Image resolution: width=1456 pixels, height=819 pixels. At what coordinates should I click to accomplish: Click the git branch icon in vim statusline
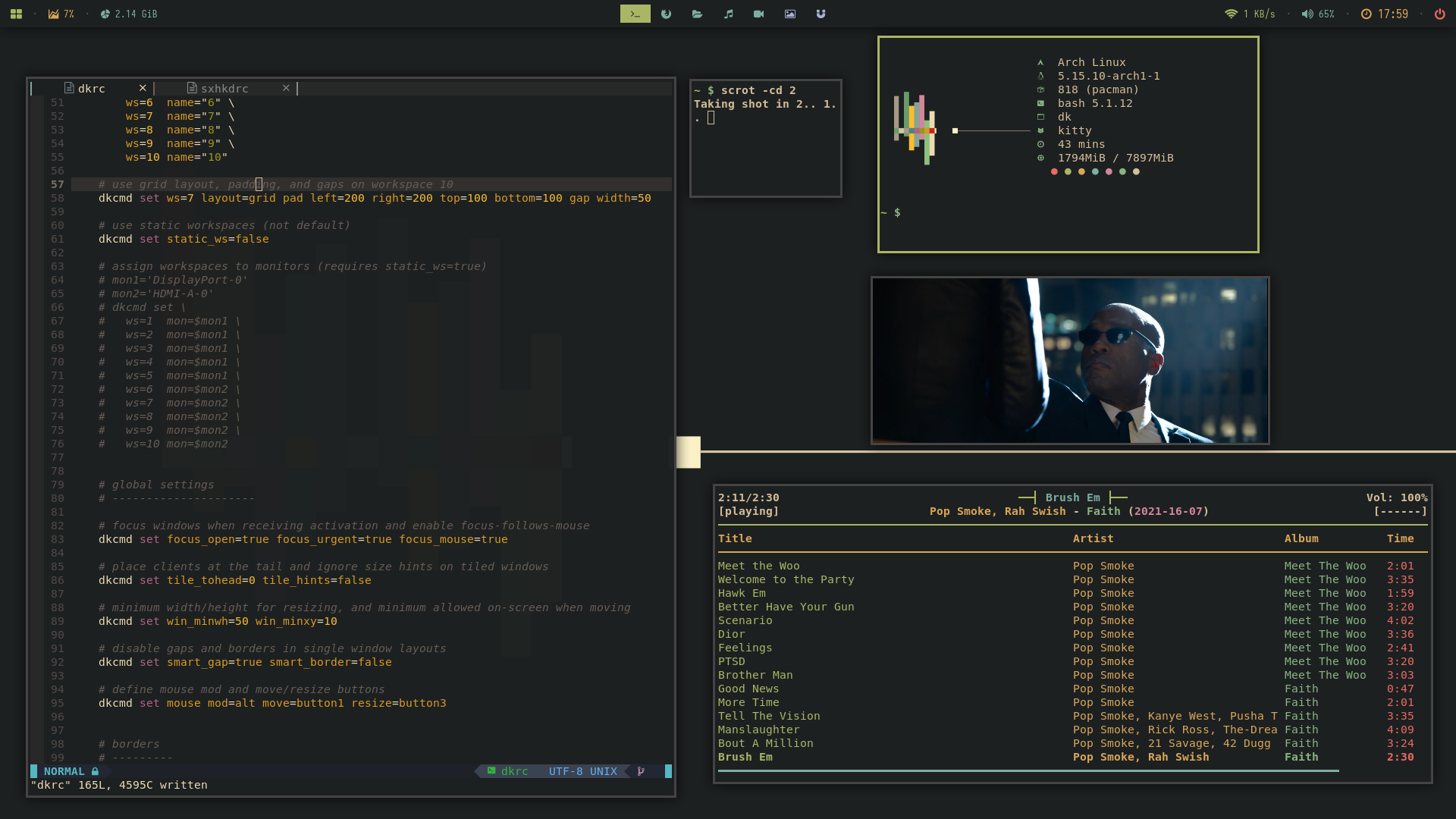pyautogui.click(x=641, y=771)
